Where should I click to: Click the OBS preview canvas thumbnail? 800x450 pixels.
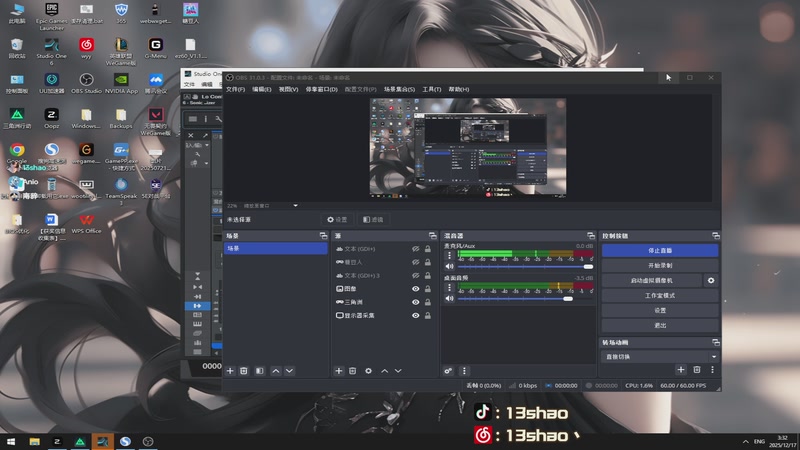[x=468, y=148]
